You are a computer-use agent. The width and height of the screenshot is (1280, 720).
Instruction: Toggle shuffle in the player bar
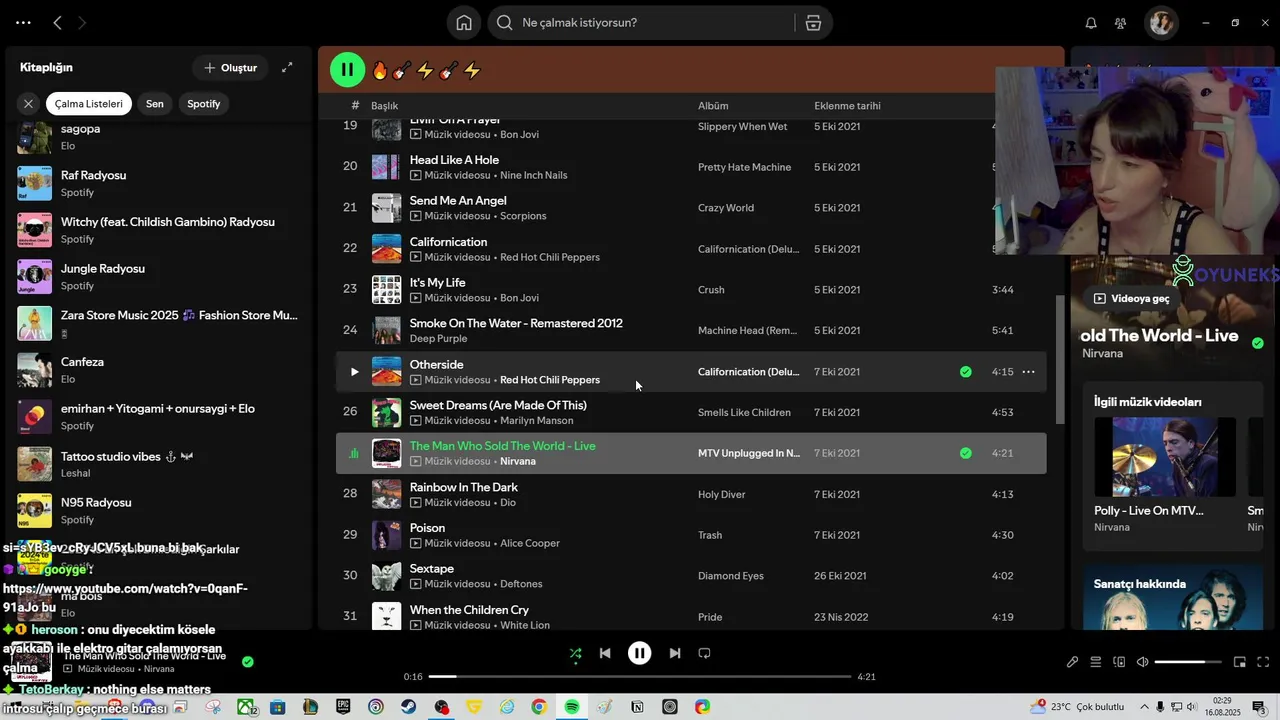575,654
